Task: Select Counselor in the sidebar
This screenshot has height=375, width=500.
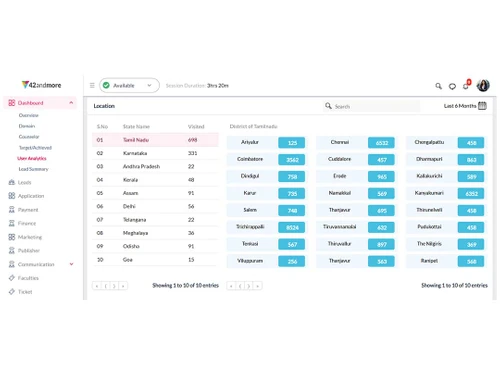Action: [29, 137]
